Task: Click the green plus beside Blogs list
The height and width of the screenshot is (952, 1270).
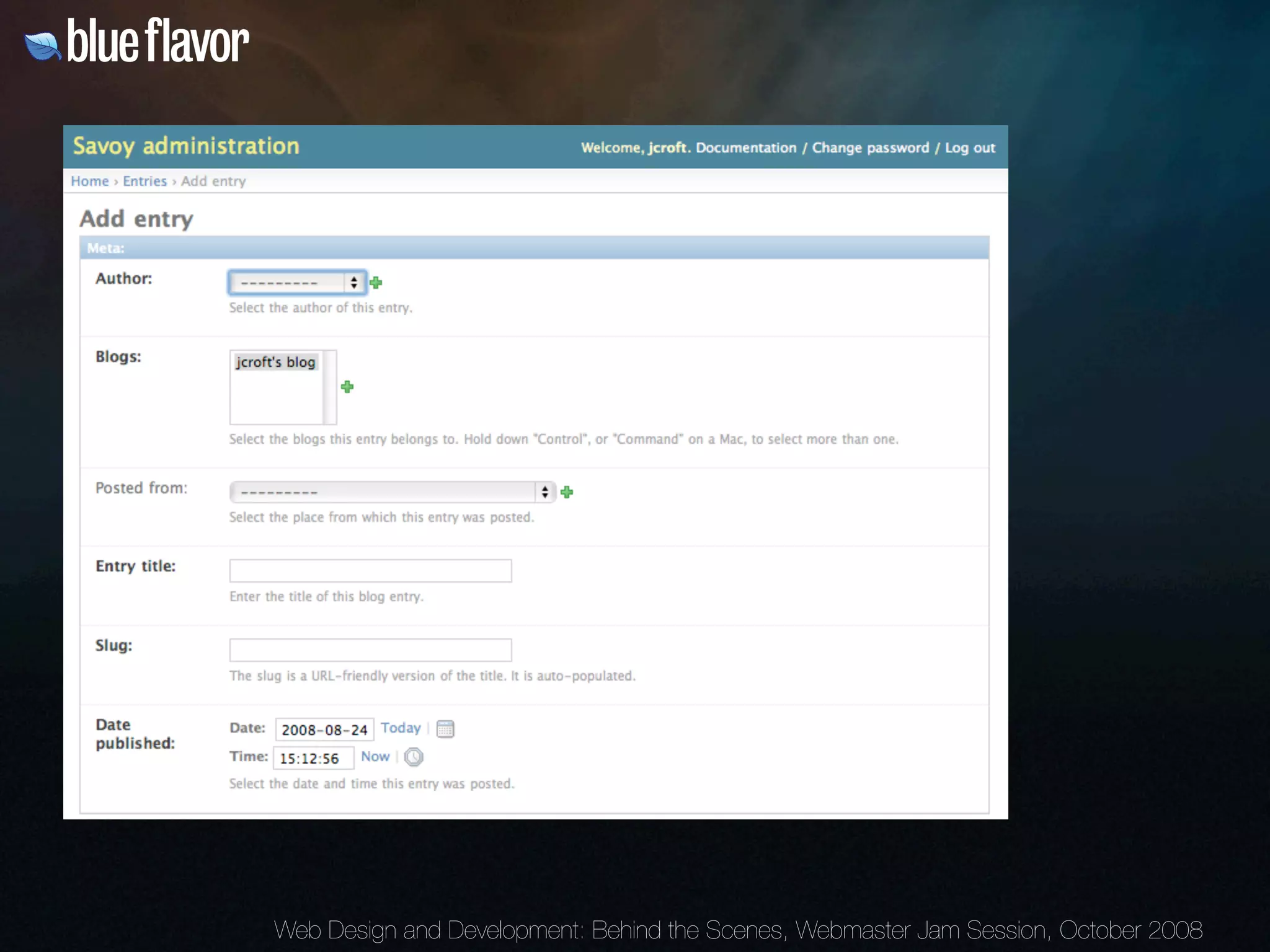Action: tap(347, 387)
